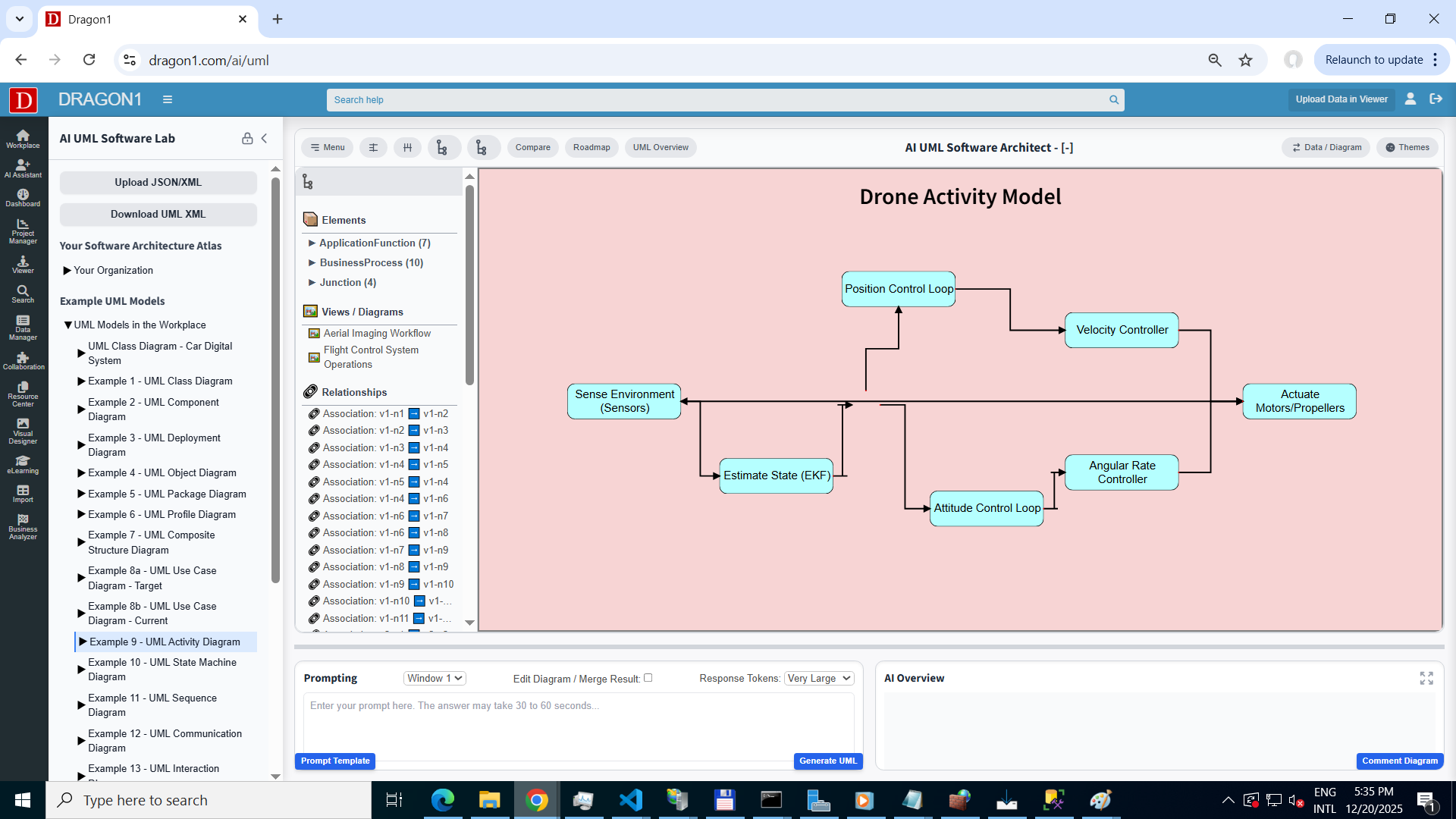Toggle the lock icon beside AI UML Software Lab
Image resolution: width=1456 pixels, height=819 pixels.
click(x=247, y=138)
